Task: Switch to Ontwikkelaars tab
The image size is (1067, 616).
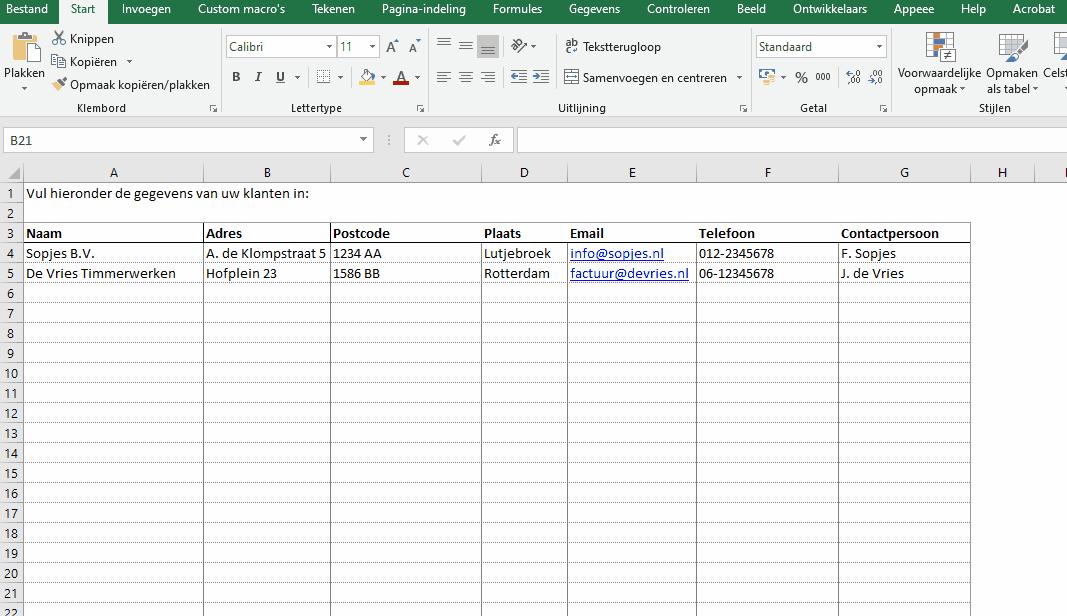Action: click(830, 10)
